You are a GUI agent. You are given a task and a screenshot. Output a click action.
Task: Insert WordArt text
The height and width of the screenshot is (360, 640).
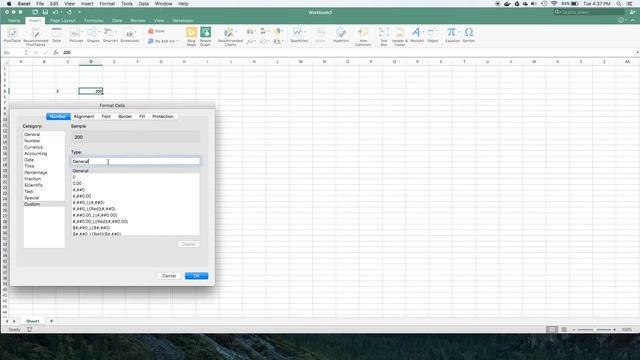416,36
